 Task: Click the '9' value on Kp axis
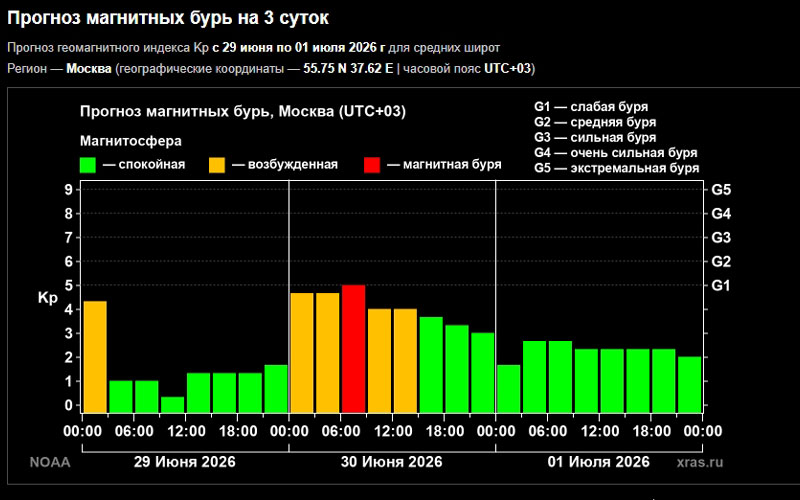coord(69,190)
